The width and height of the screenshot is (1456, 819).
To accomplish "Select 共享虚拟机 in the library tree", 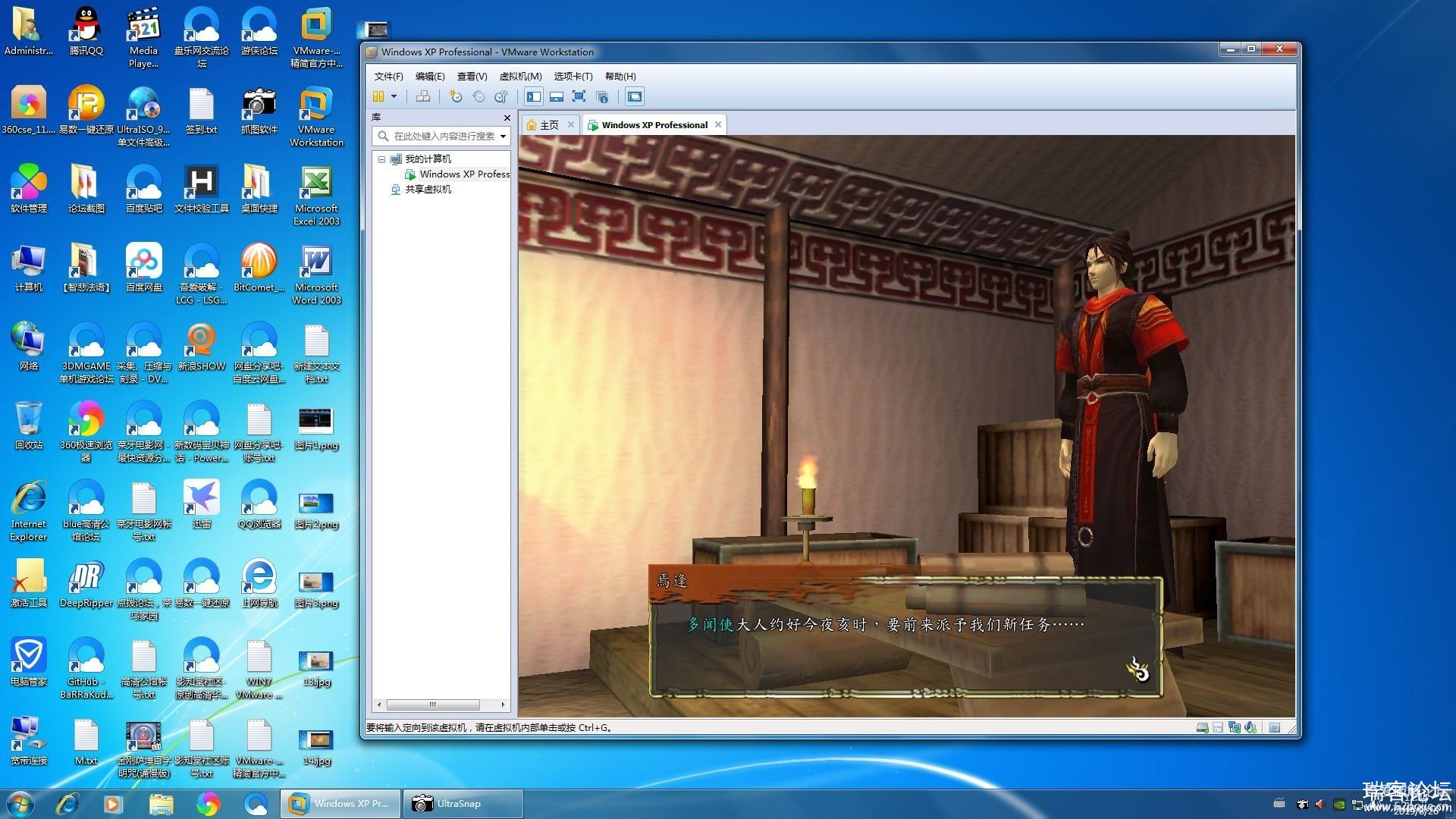I will coord(428,190).
